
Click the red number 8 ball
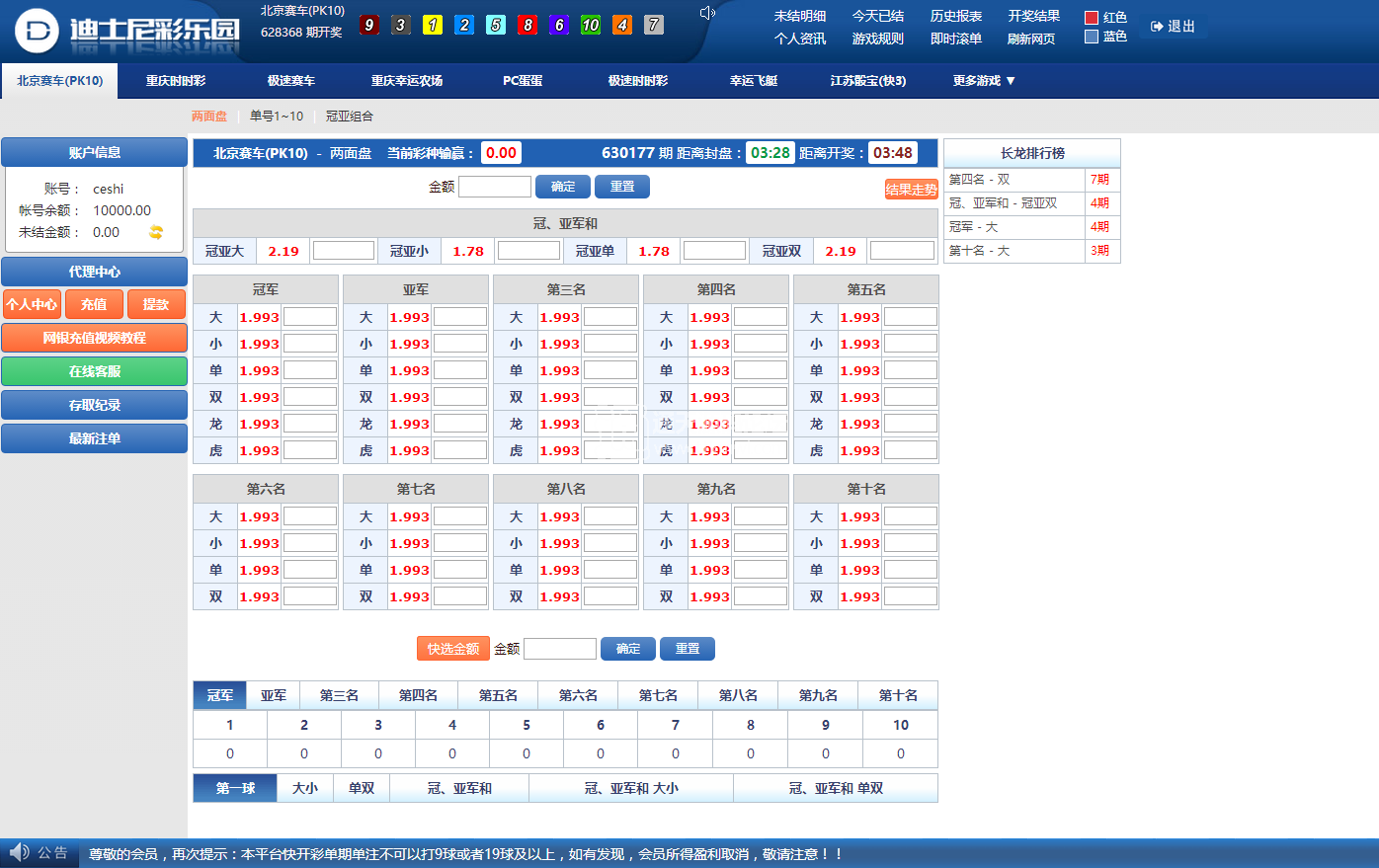click(x=527, y=25)
